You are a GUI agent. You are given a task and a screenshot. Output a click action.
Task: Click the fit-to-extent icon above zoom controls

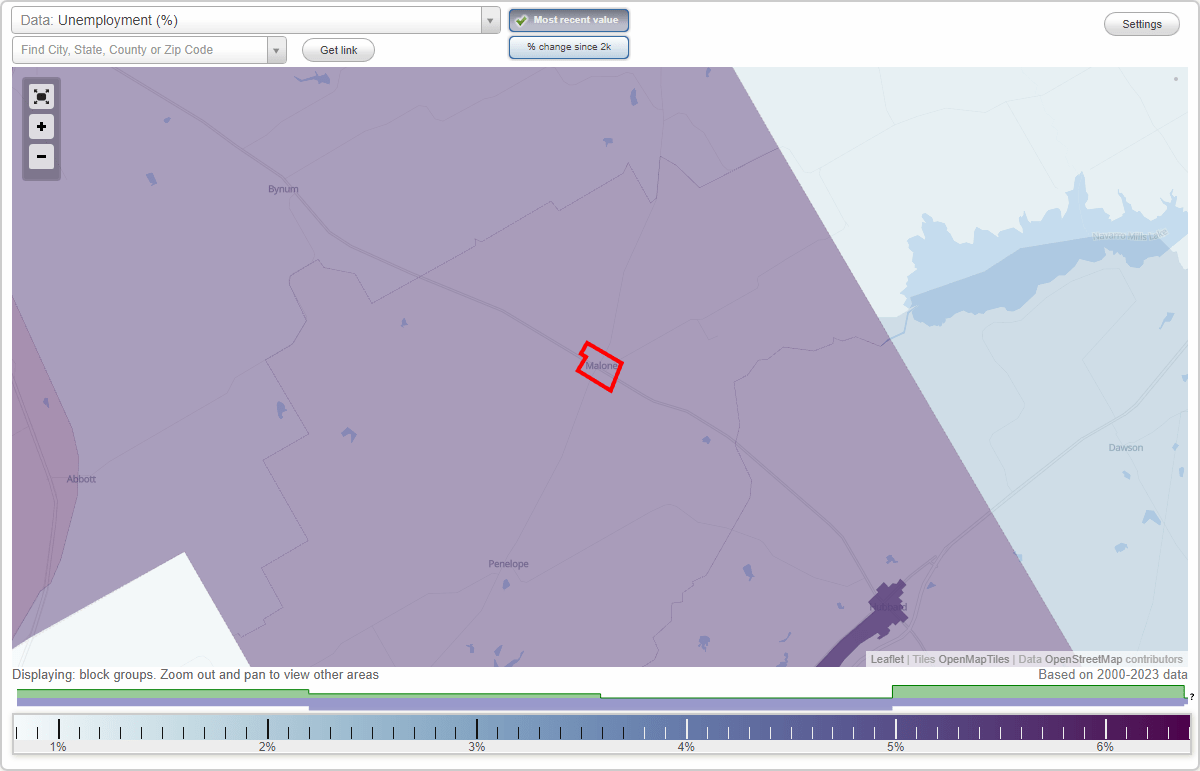[41, 96]
